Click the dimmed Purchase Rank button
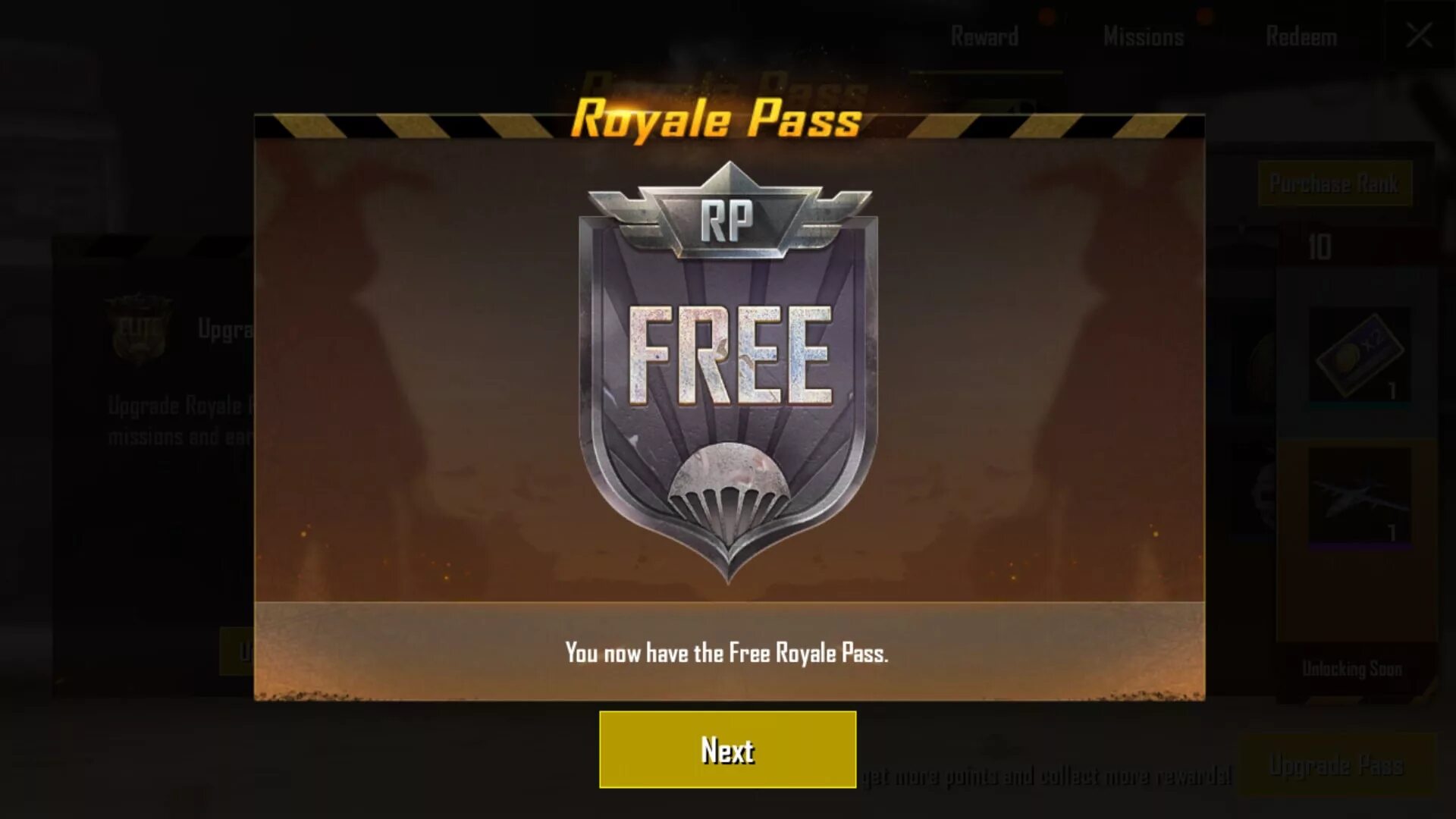The width and height of the screenshot is (1456, 819). click(x=1335, y=183)
